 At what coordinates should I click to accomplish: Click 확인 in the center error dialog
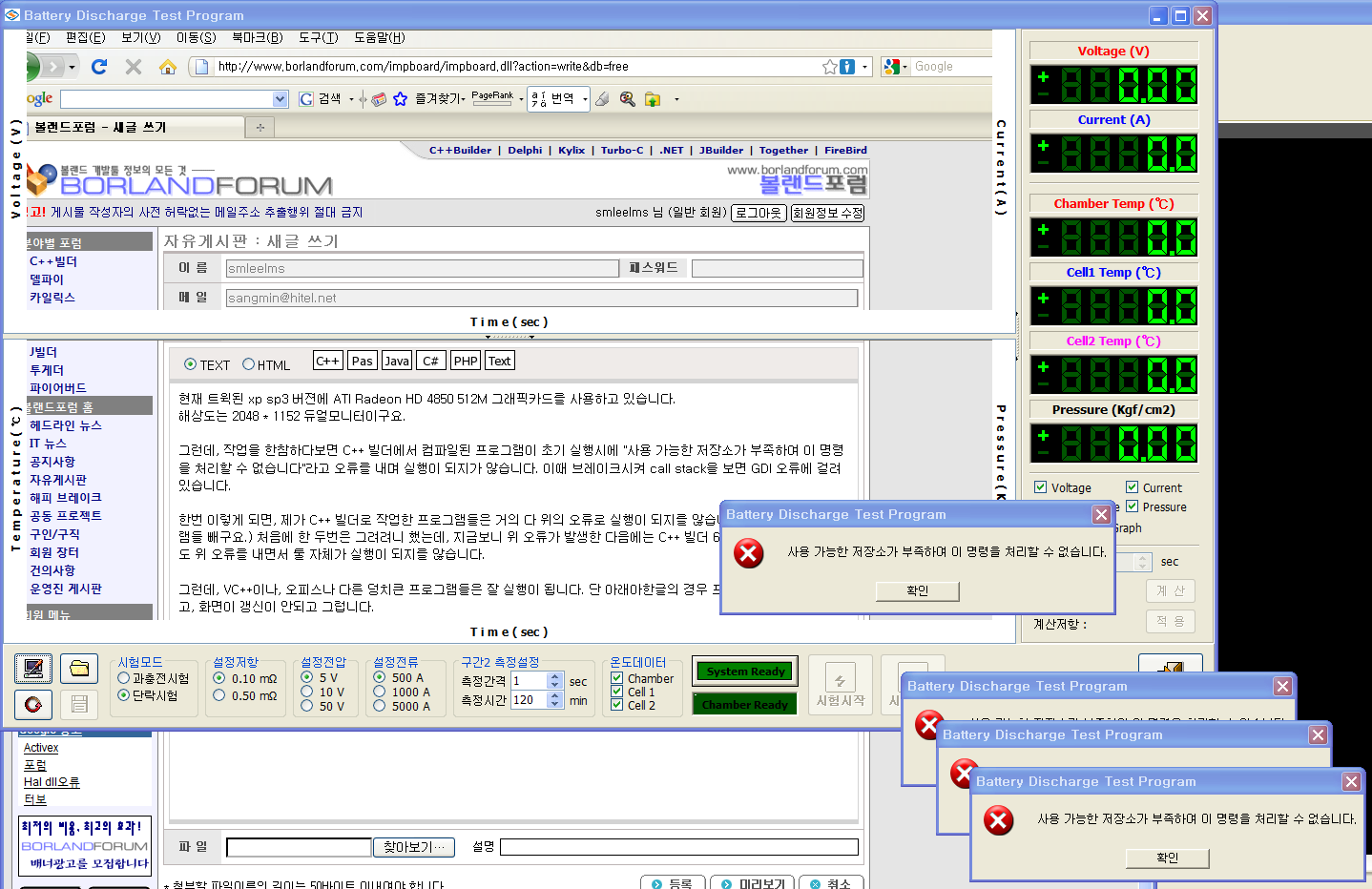pyautogui.click(x=917, y=591)
